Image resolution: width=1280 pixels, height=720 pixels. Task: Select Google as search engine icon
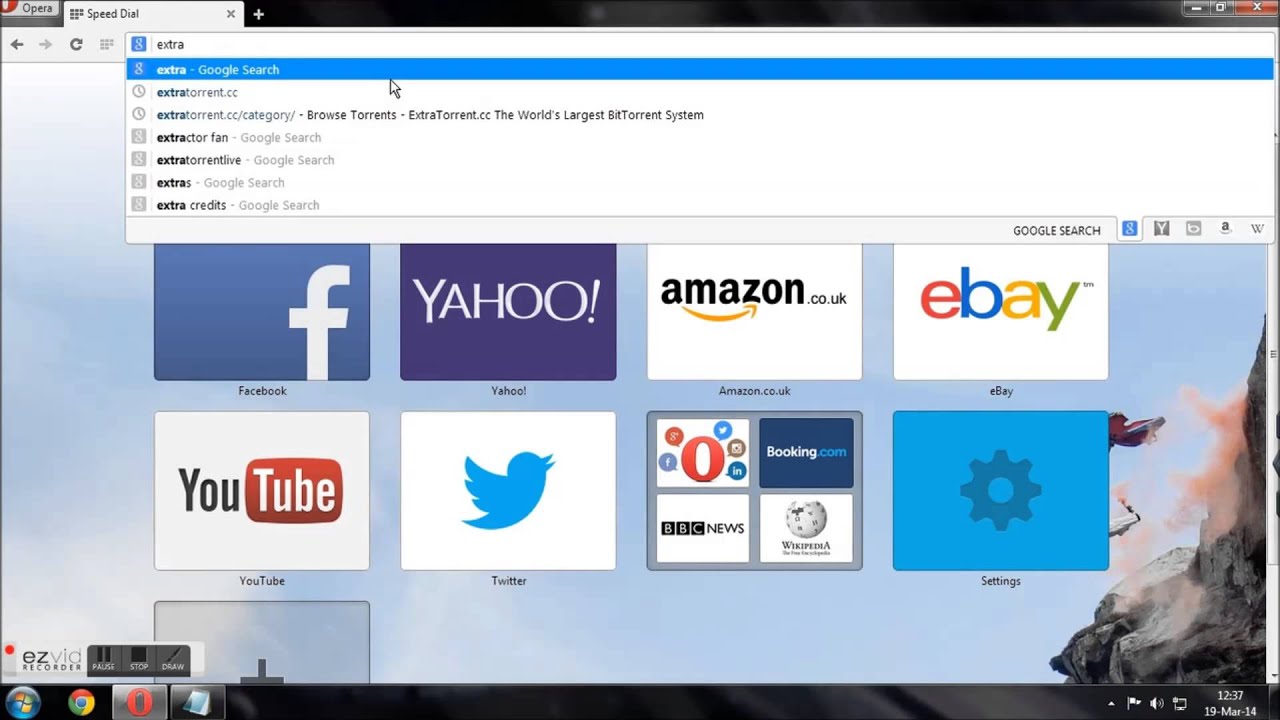point(1129,229)
